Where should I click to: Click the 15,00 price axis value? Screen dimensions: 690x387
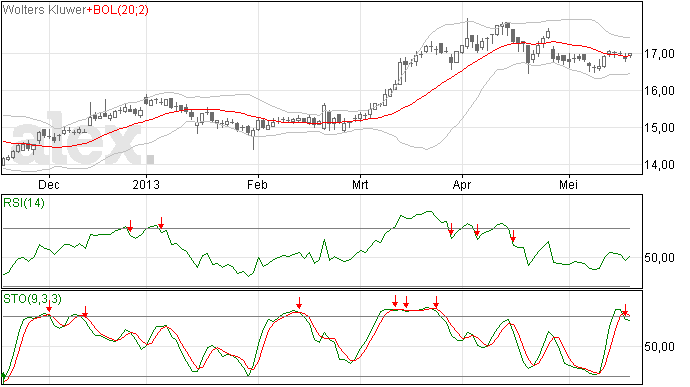pyautogui.click(x=660, y=128)
